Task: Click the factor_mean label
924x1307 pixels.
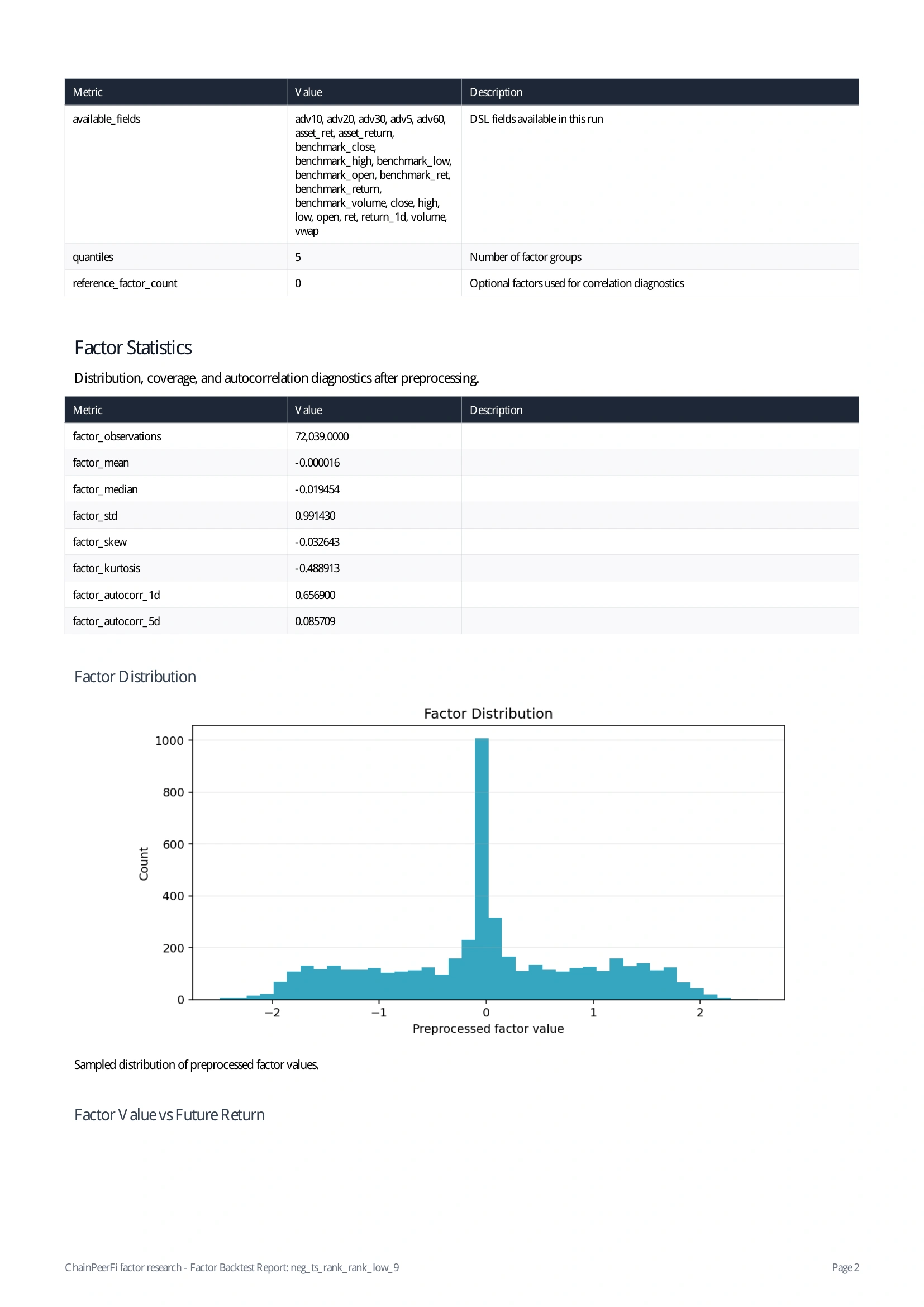Action: point(101,462)
